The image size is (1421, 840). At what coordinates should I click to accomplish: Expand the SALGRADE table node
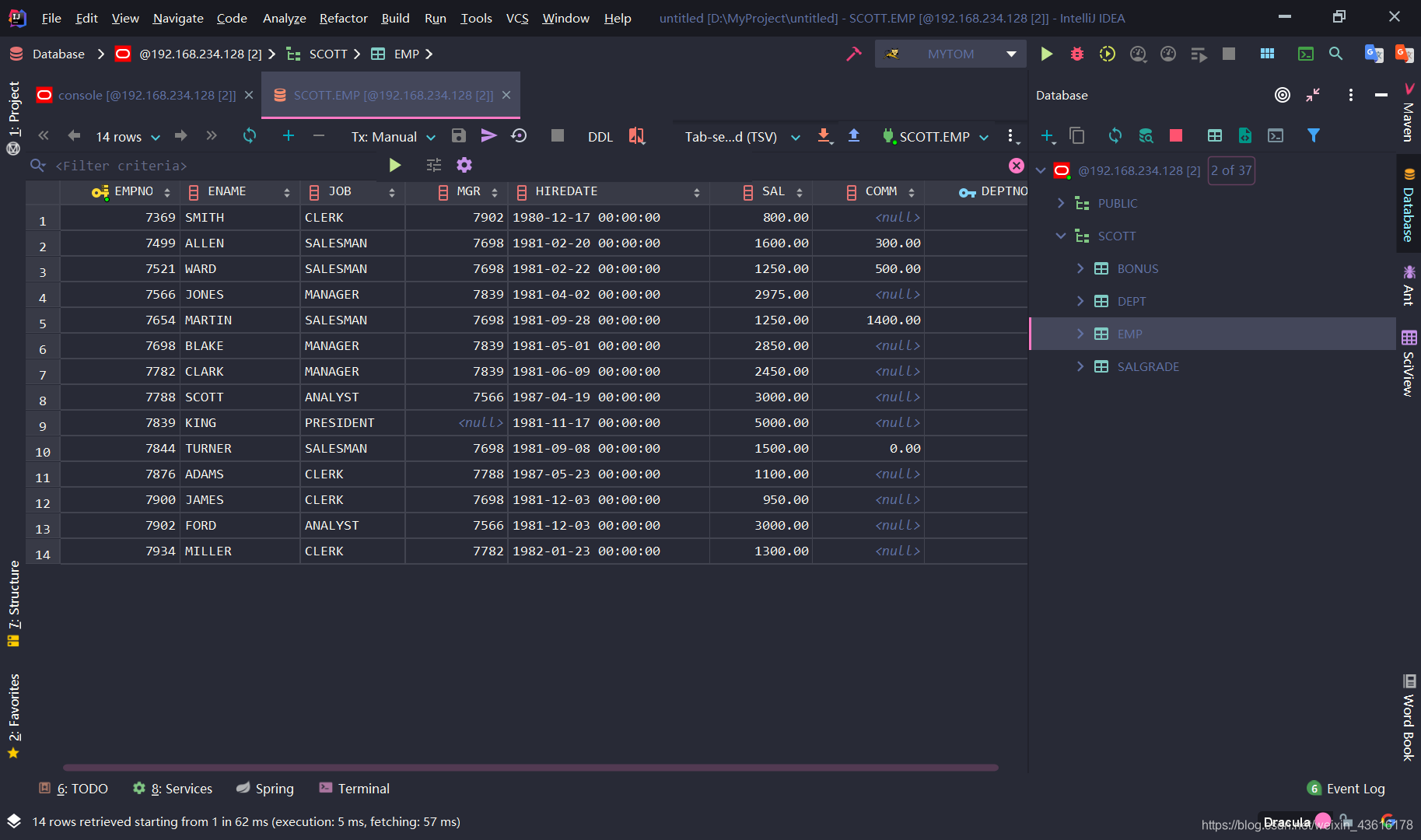click(1080, 366)
